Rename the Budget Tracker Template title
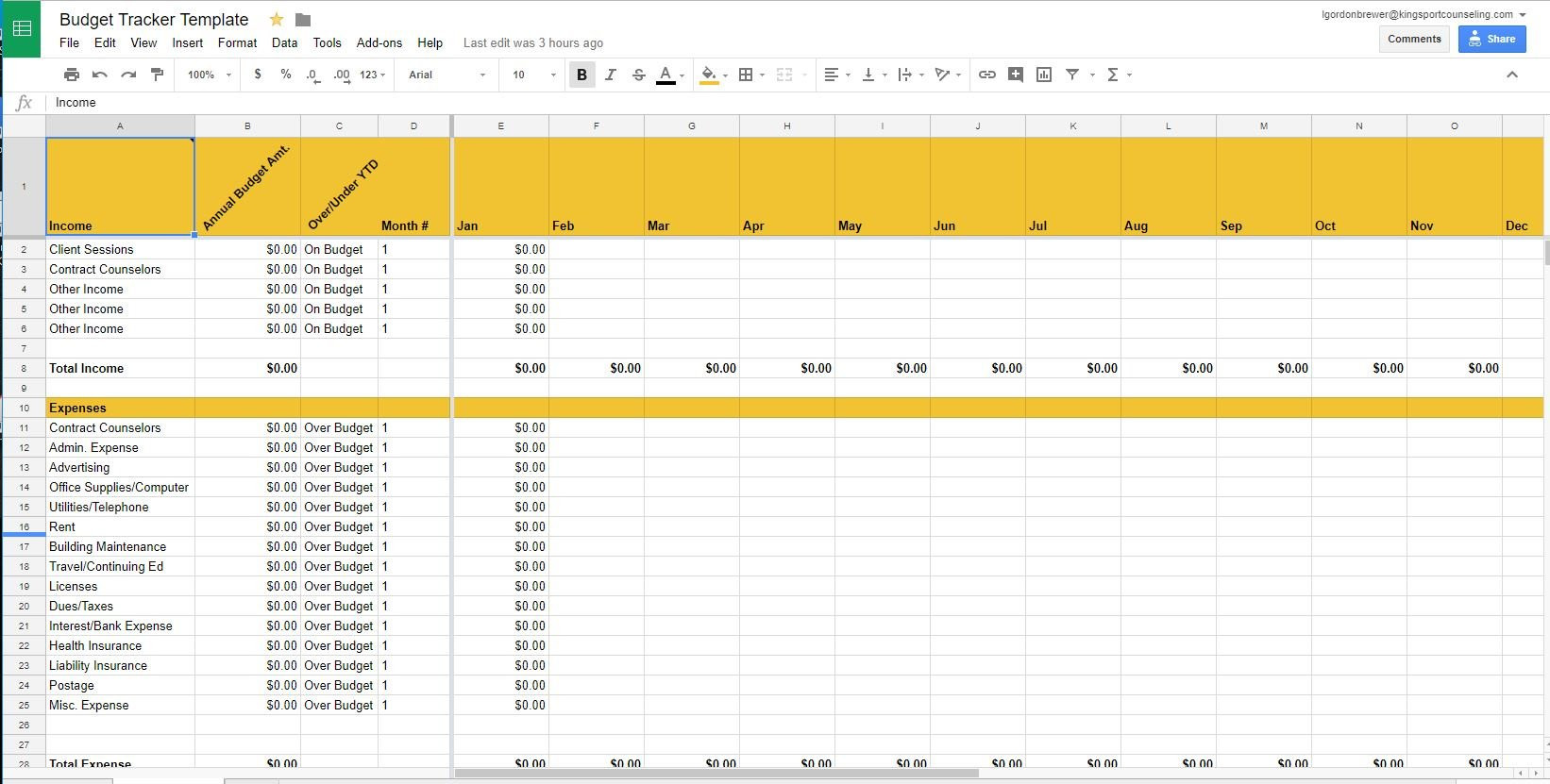 154,20
